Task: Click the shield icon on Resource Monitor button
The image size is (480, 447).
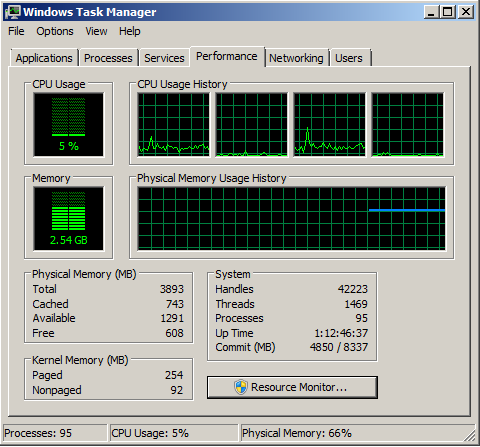Action: [241, 387]
